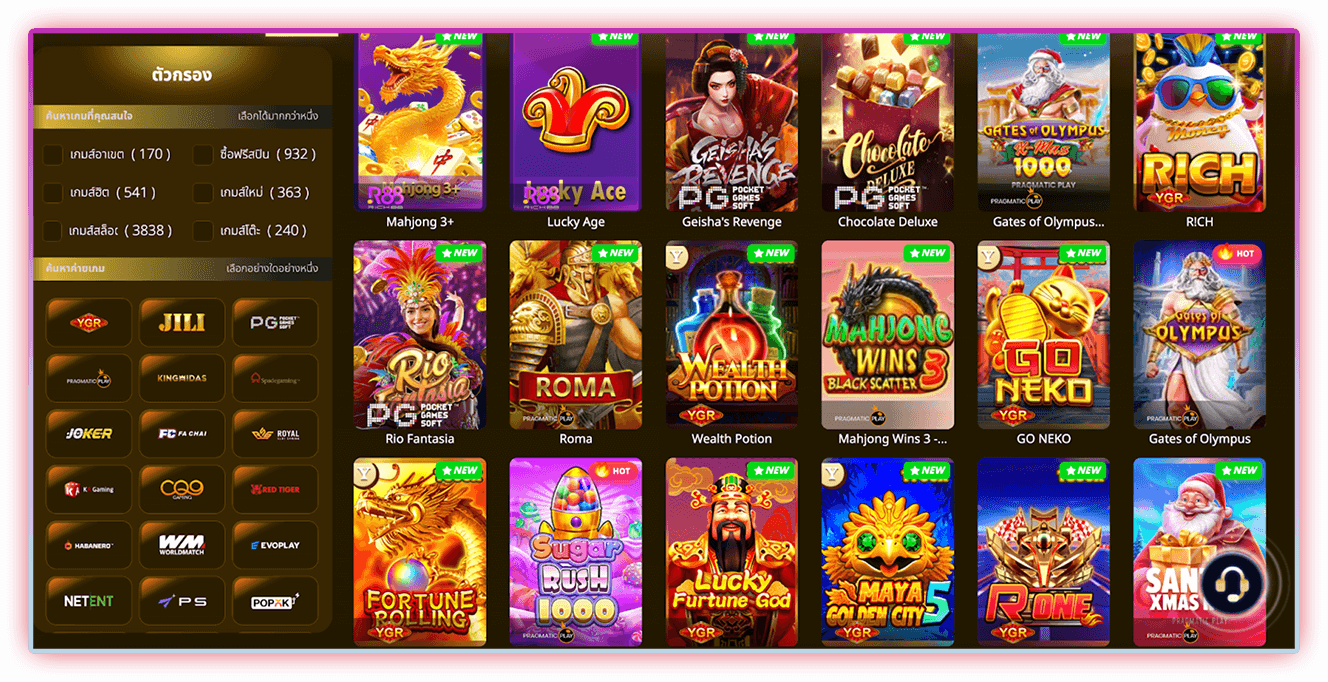Pick the WM WorldMatch provider logo
The image size is (1328, 682).
coord(182,545)
